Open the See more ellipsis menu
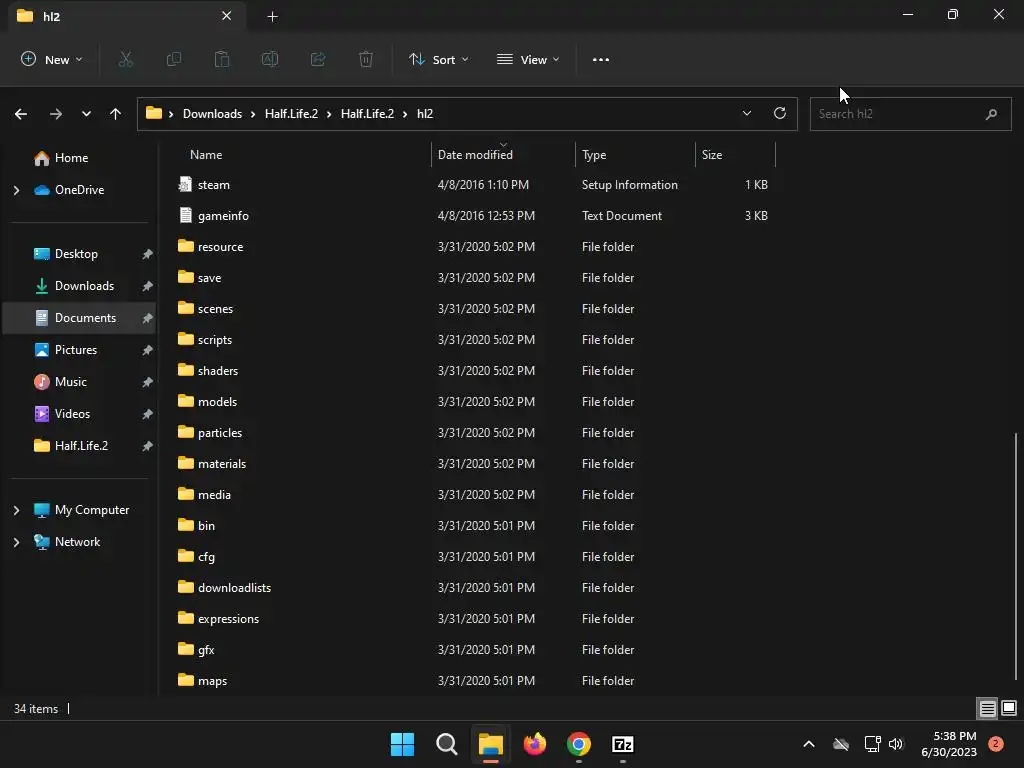Image resolution: width=1024 pixels, height=768 pixels. [601, 59]
